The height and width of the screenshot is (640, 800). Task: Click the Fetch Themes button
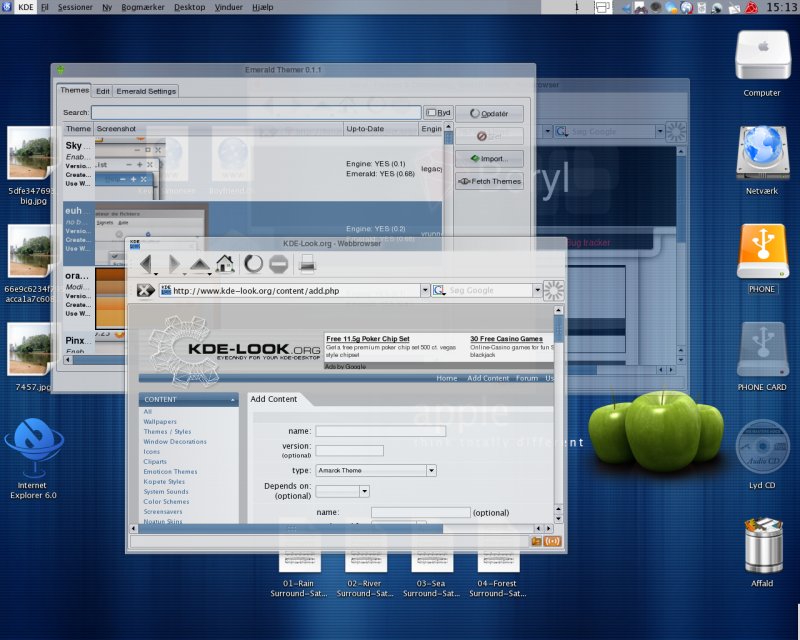pyautogui.click(x=489, y=181)
